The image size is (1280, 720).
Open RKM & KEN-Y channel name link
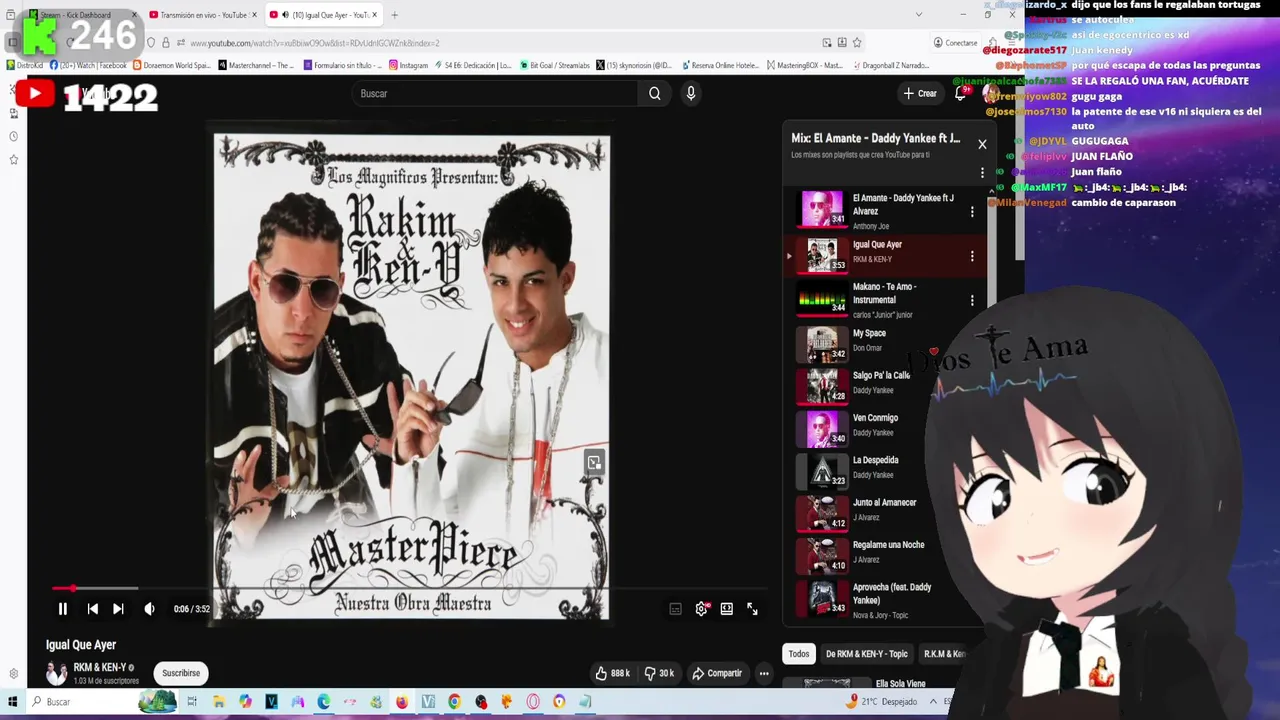coord(99,667)
